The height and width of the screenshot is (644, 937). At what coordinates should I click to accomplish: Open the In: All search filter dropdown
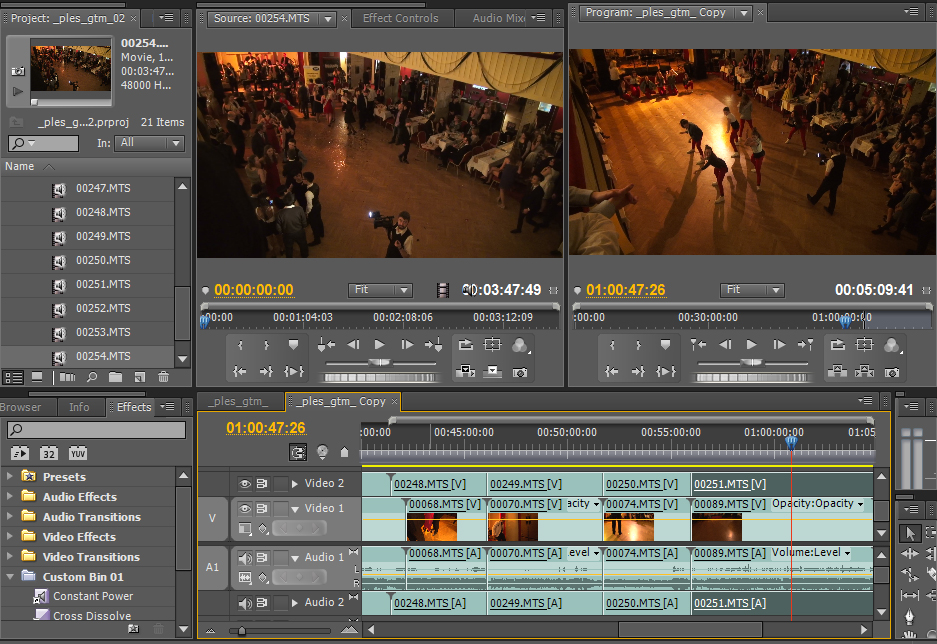[150, 143]
